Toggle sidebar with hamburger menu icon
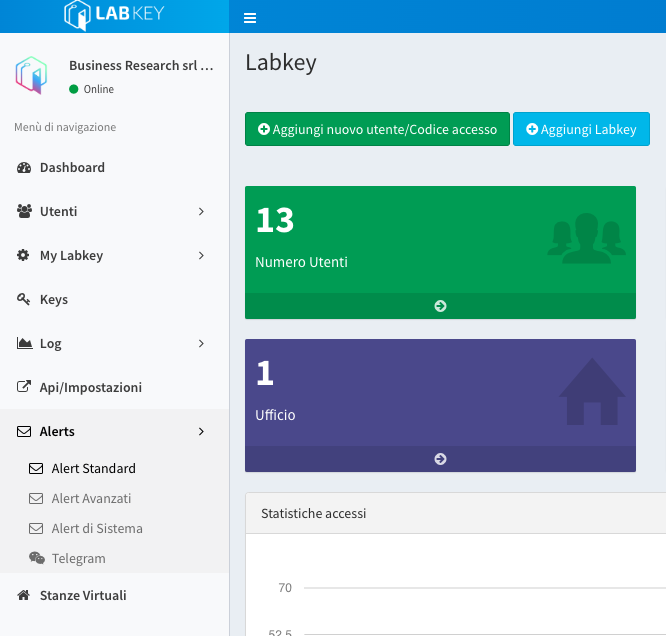The image size is (666, 636). (x=250, y=18)
